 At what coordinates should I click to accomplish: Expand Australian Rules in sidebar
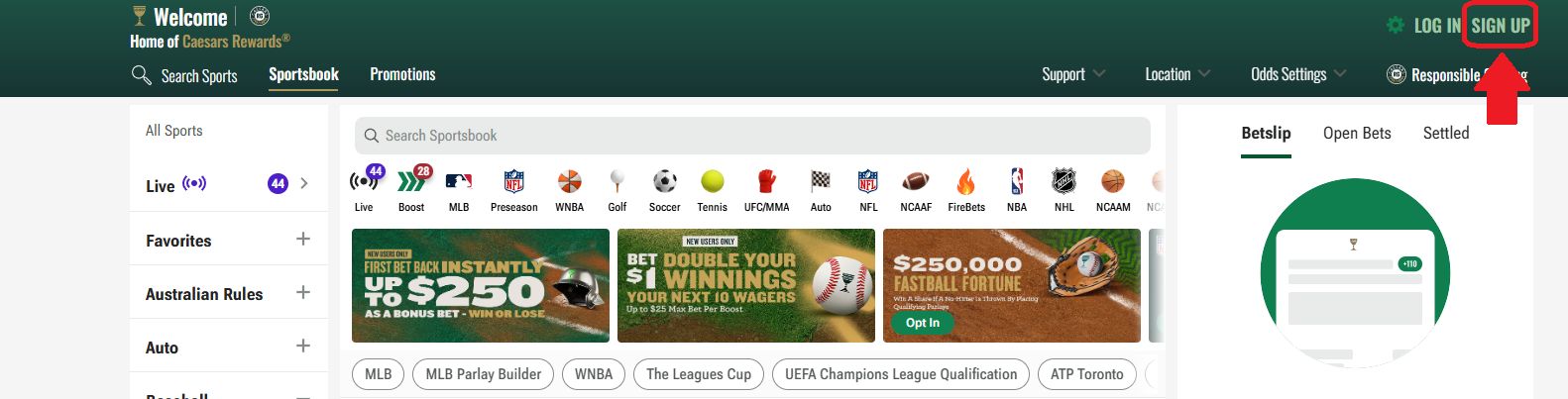pos(228,293)
